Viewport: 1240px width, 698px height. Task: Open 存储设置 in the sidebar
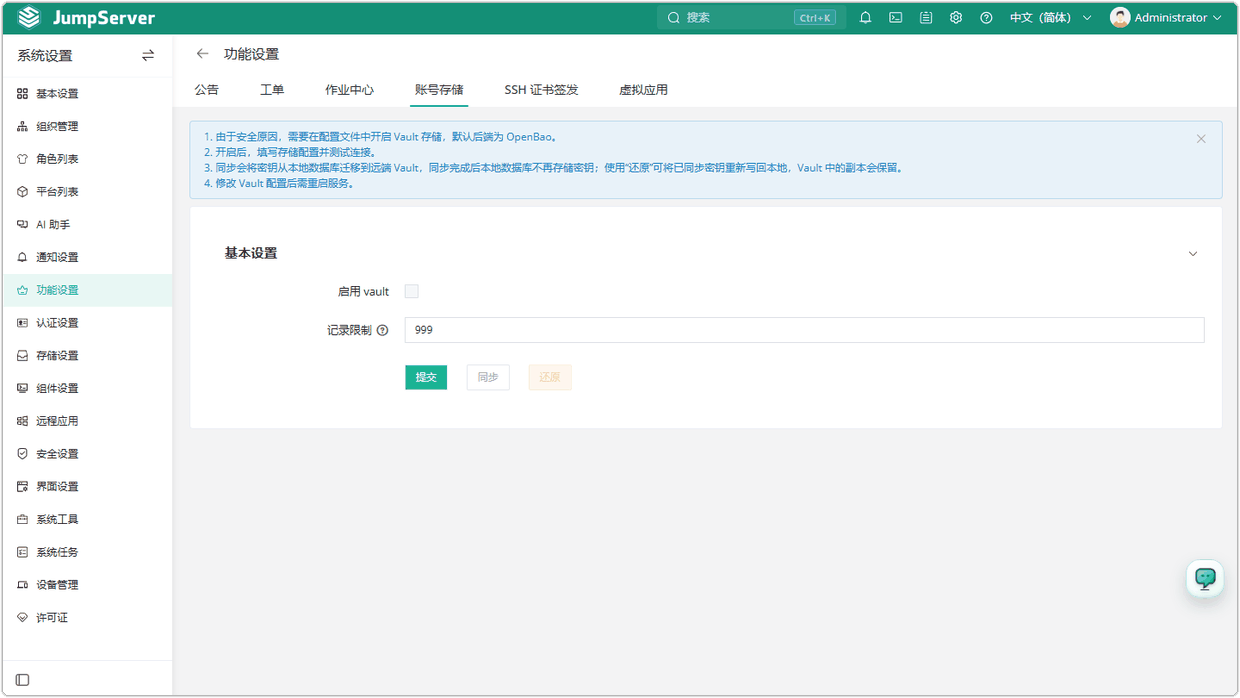point(86,356)
